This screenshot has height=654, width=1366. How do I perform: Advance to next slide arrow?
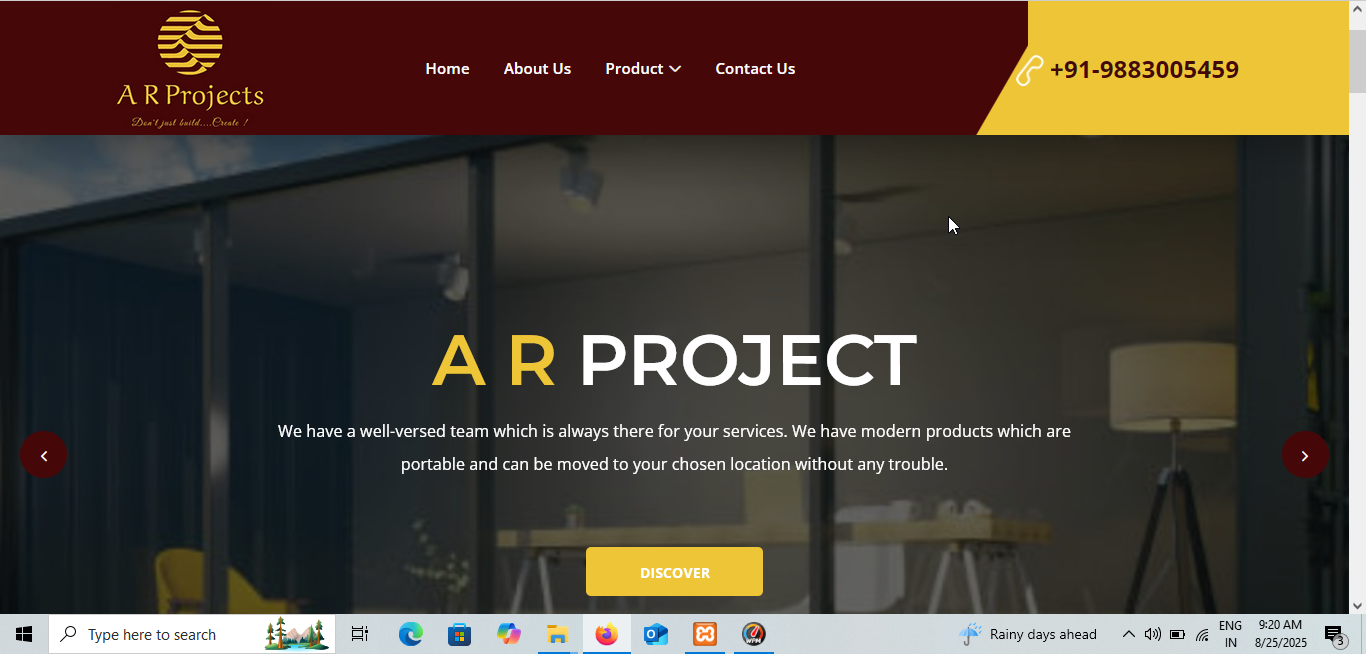[x=1305, y=455]
